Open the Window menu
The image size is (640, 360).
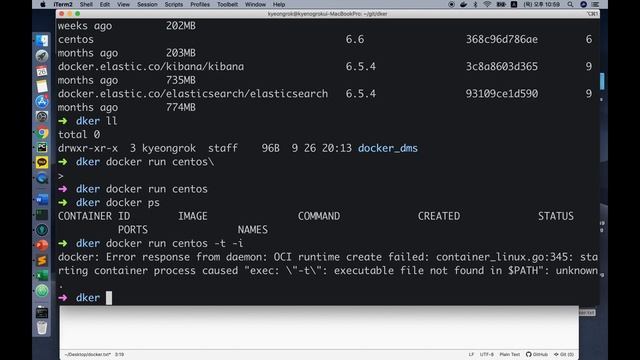pos(256,4)
